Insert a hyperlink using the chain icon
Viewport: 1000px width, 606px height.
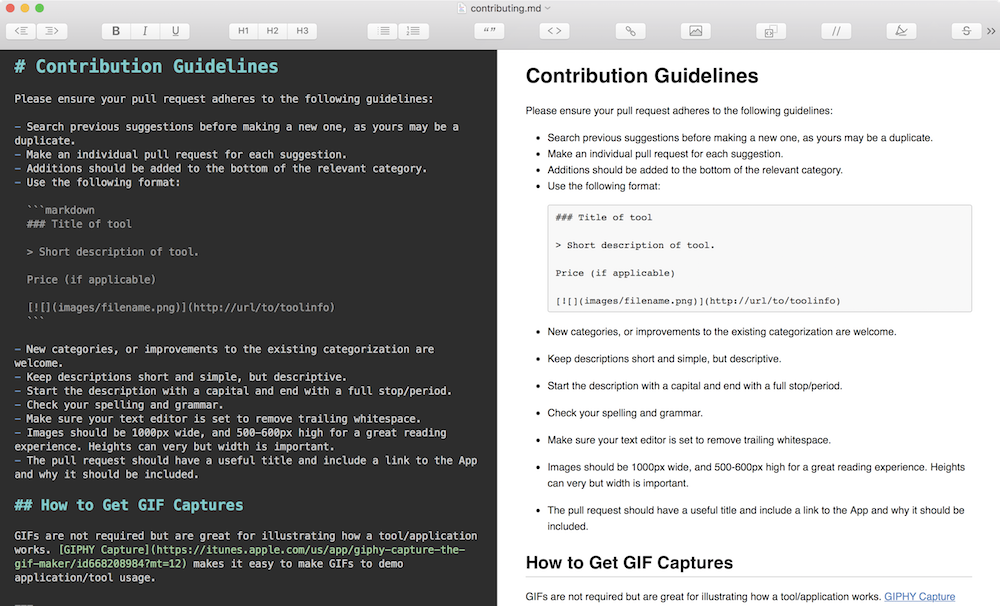click(x=630, y=31)
